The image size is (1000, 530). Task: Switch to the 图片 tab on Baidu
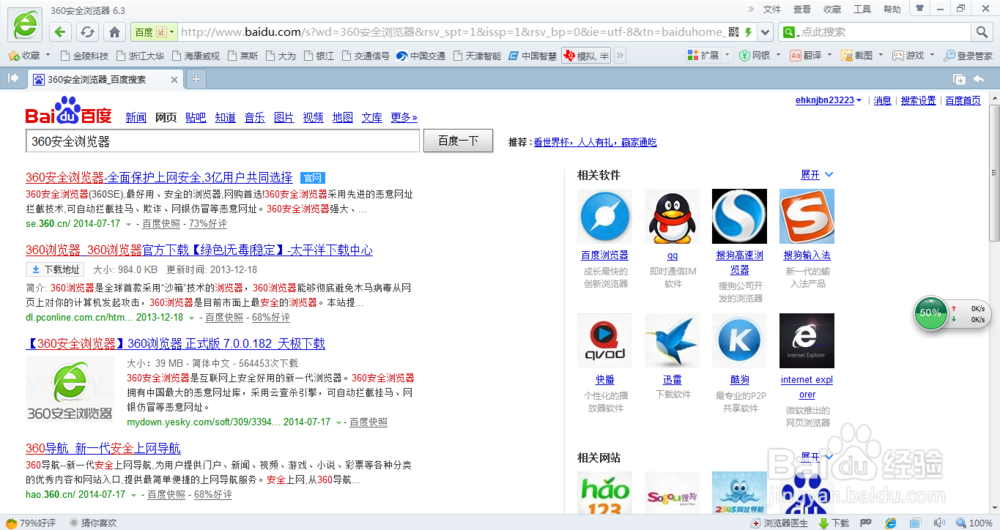pyautogui.click(x=284, y=118)
